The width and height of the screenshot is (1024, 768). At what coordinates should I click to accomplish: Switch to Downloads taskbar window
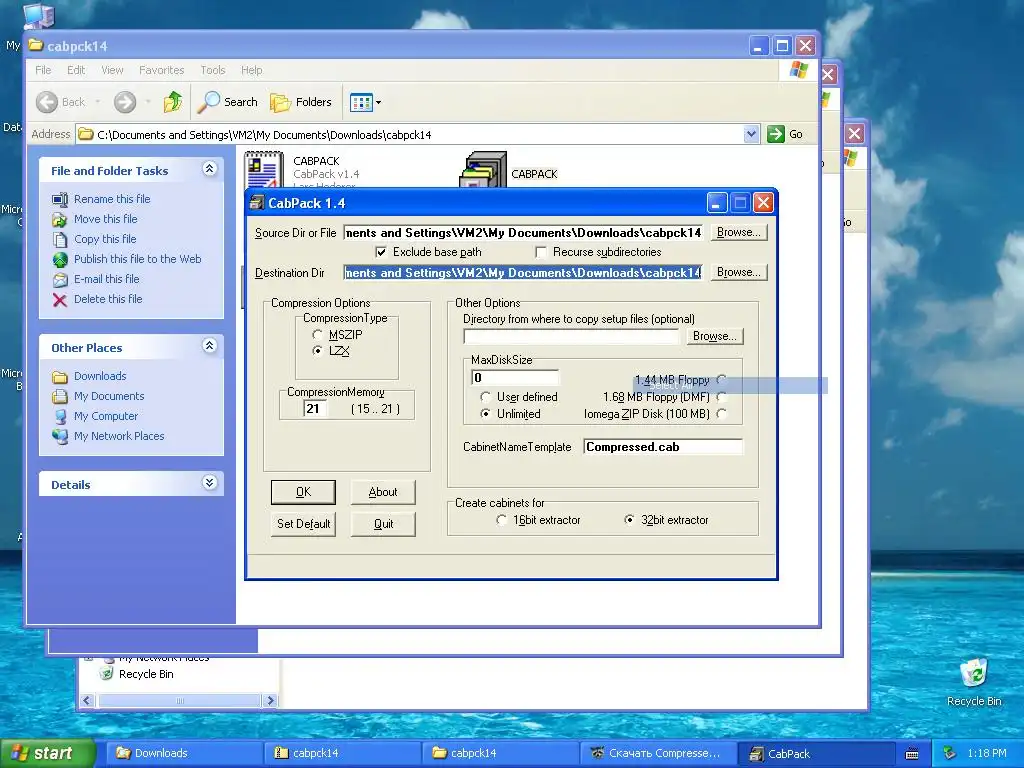pos(185,753)
